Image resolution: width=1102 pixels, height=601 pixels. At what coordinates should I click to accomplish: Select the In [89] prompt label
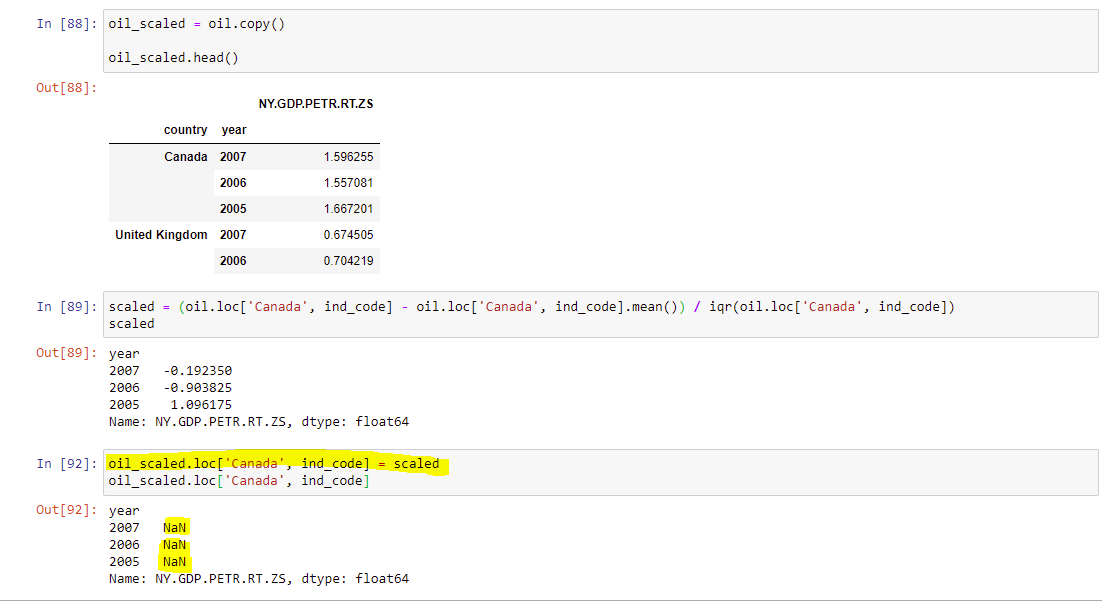pyautogui.click(x=66, y=306)
